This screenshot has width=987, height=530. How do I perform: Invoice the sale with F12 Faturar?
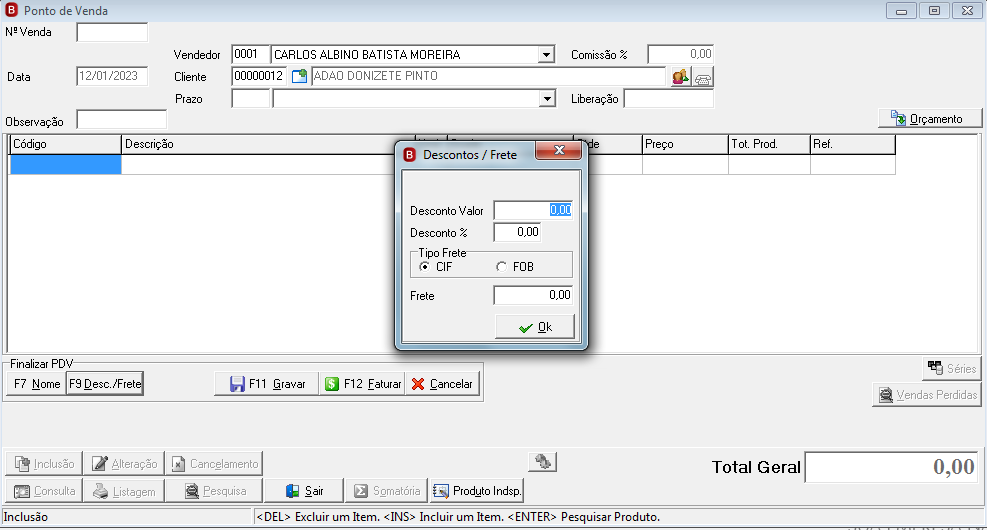point(363,383)
